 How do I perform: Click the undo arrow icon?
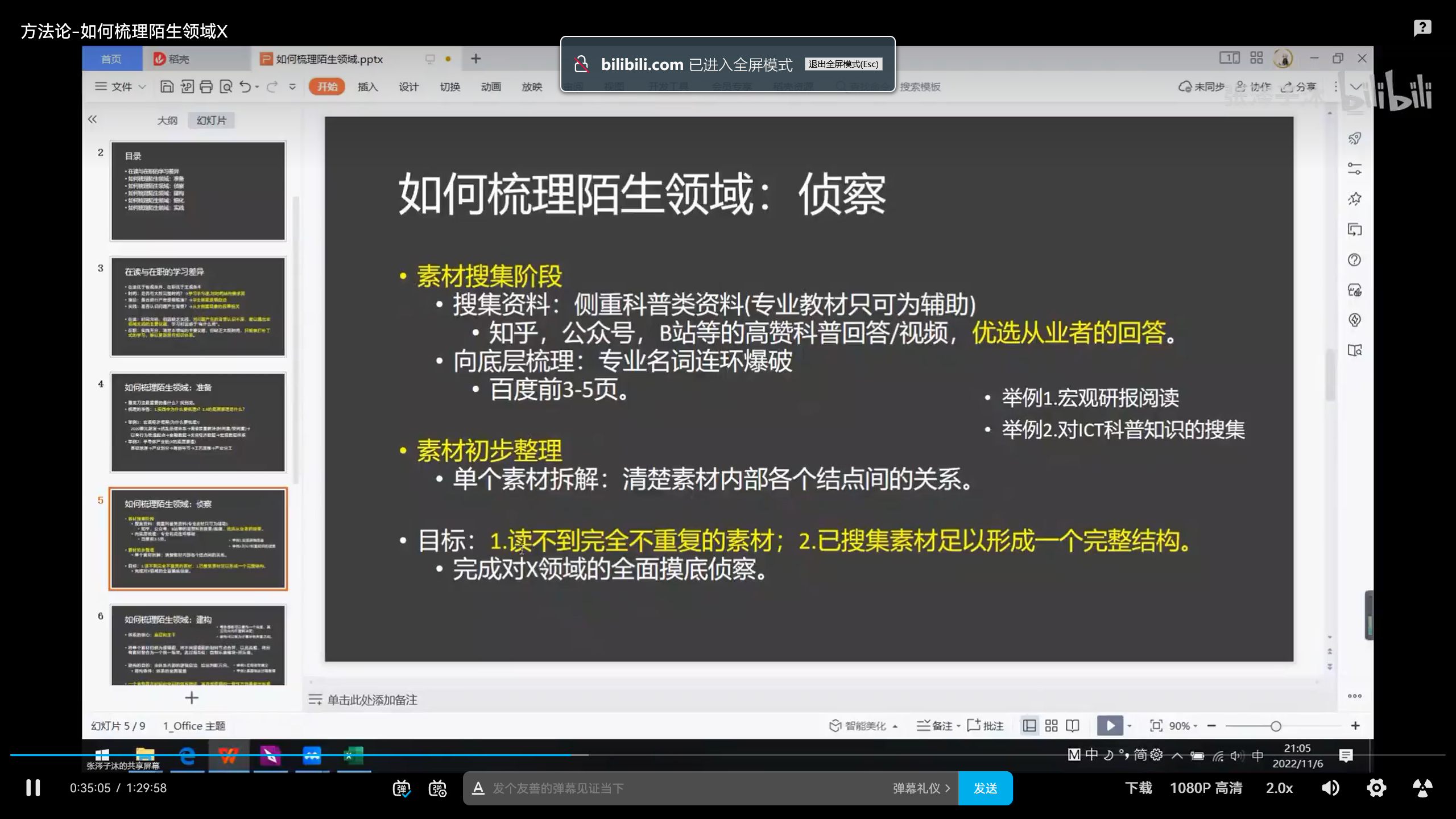(x=245, y=87)
